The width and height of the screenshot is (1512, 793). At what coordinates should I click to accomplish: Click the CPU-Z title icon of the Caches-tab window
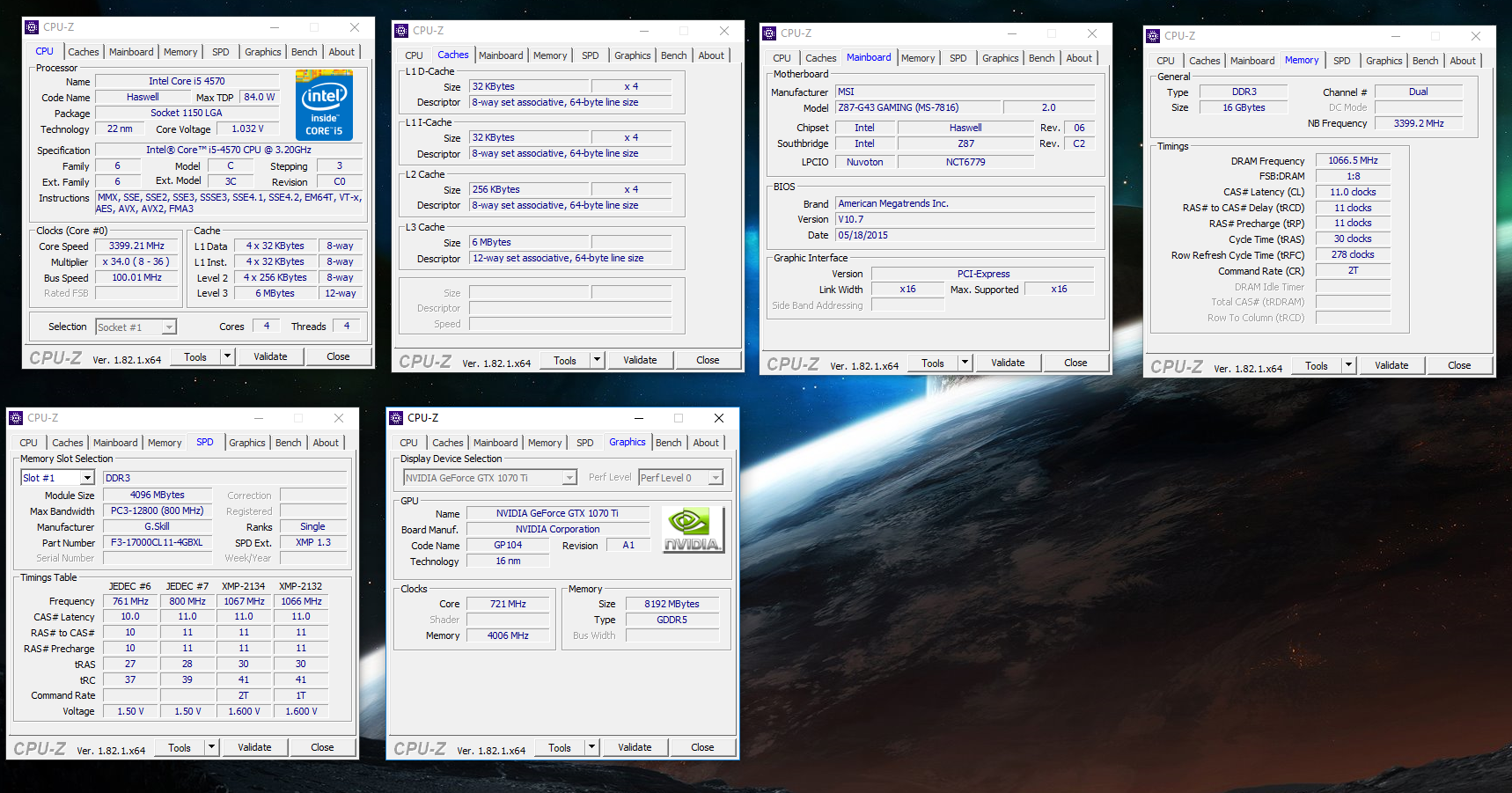click(401, 31)
